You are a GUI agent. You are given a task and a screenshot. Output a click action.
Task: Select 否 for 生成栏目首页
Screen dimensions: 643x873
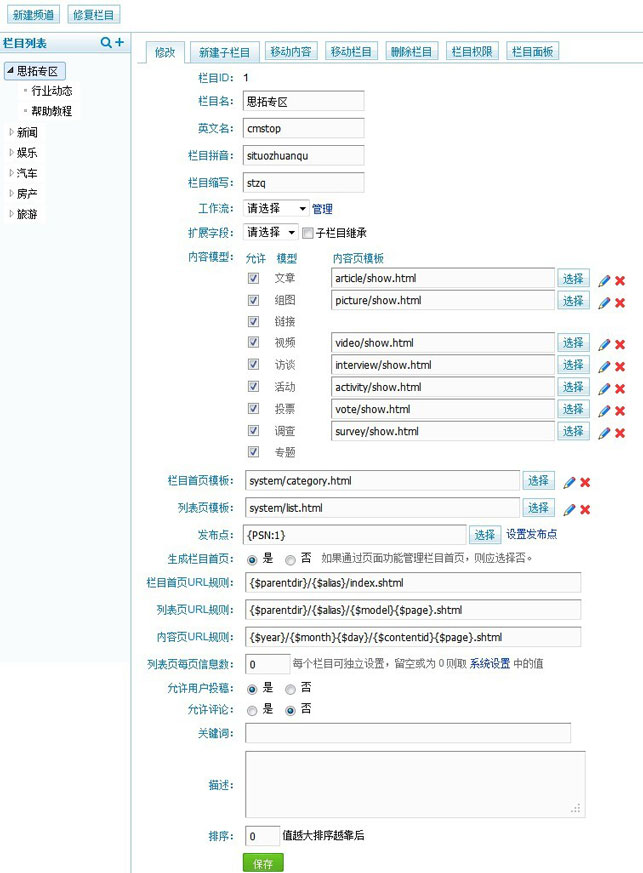click(290, 560)
